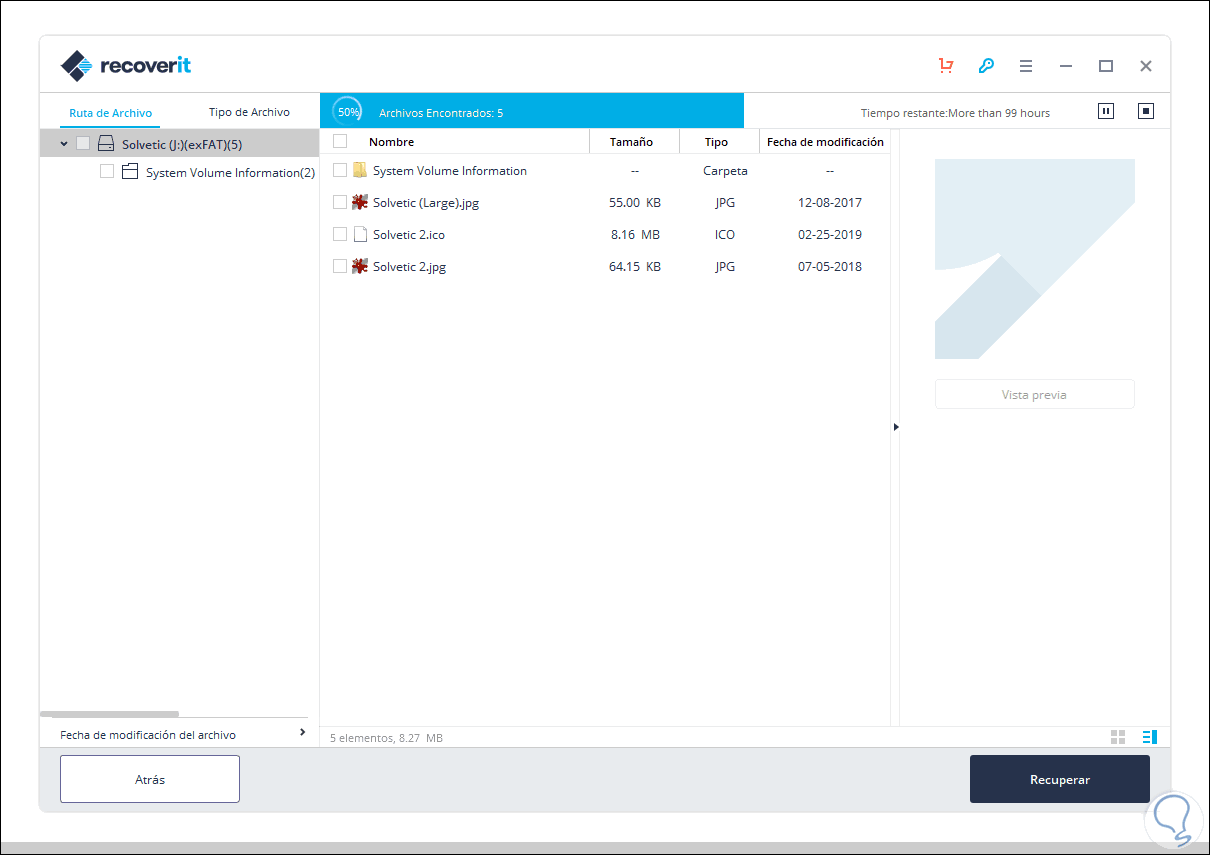Click the 02-25-2019 date cell
This screenshot has width=1210, height=855.
tap(830, 234)
